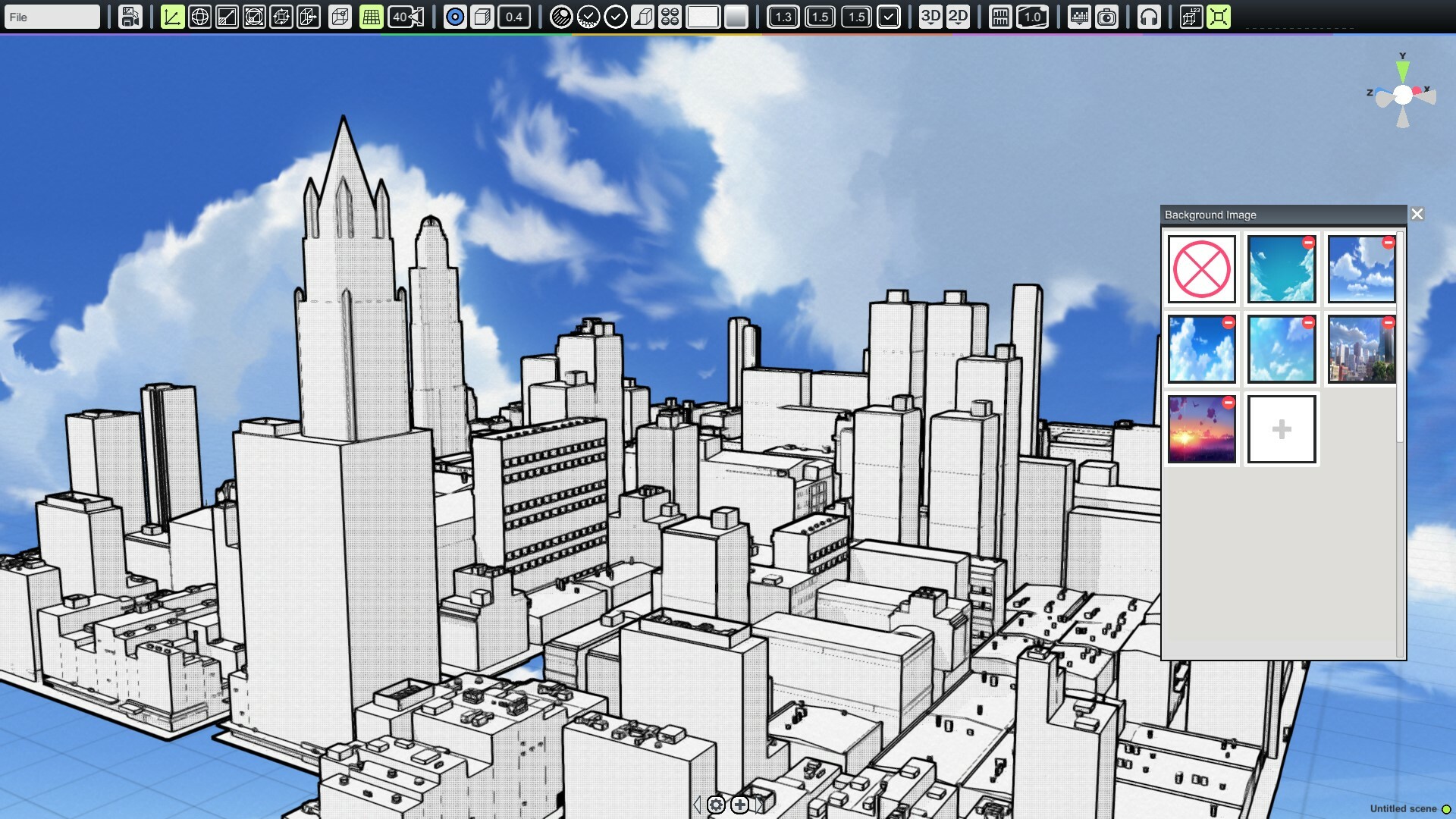
Task: Click the numbered cube dimensions icon
Action: click(1191, 17)
